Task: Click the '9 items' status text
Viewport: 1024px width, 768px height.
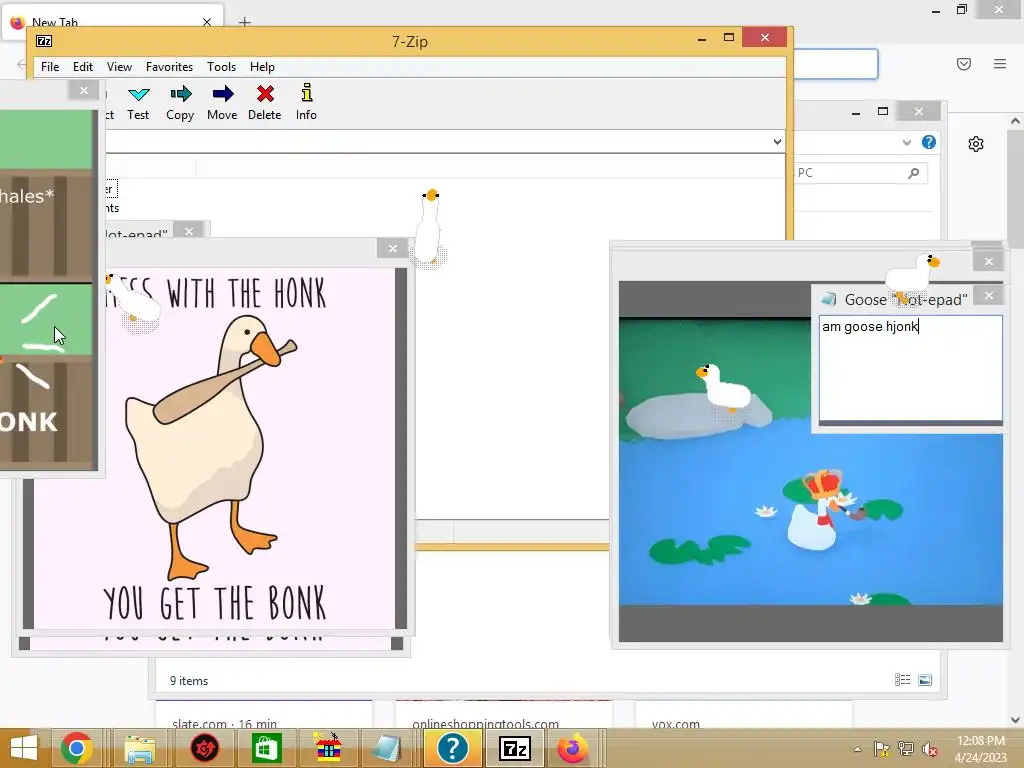Action: pyautogui.click(x=189, y=680)
